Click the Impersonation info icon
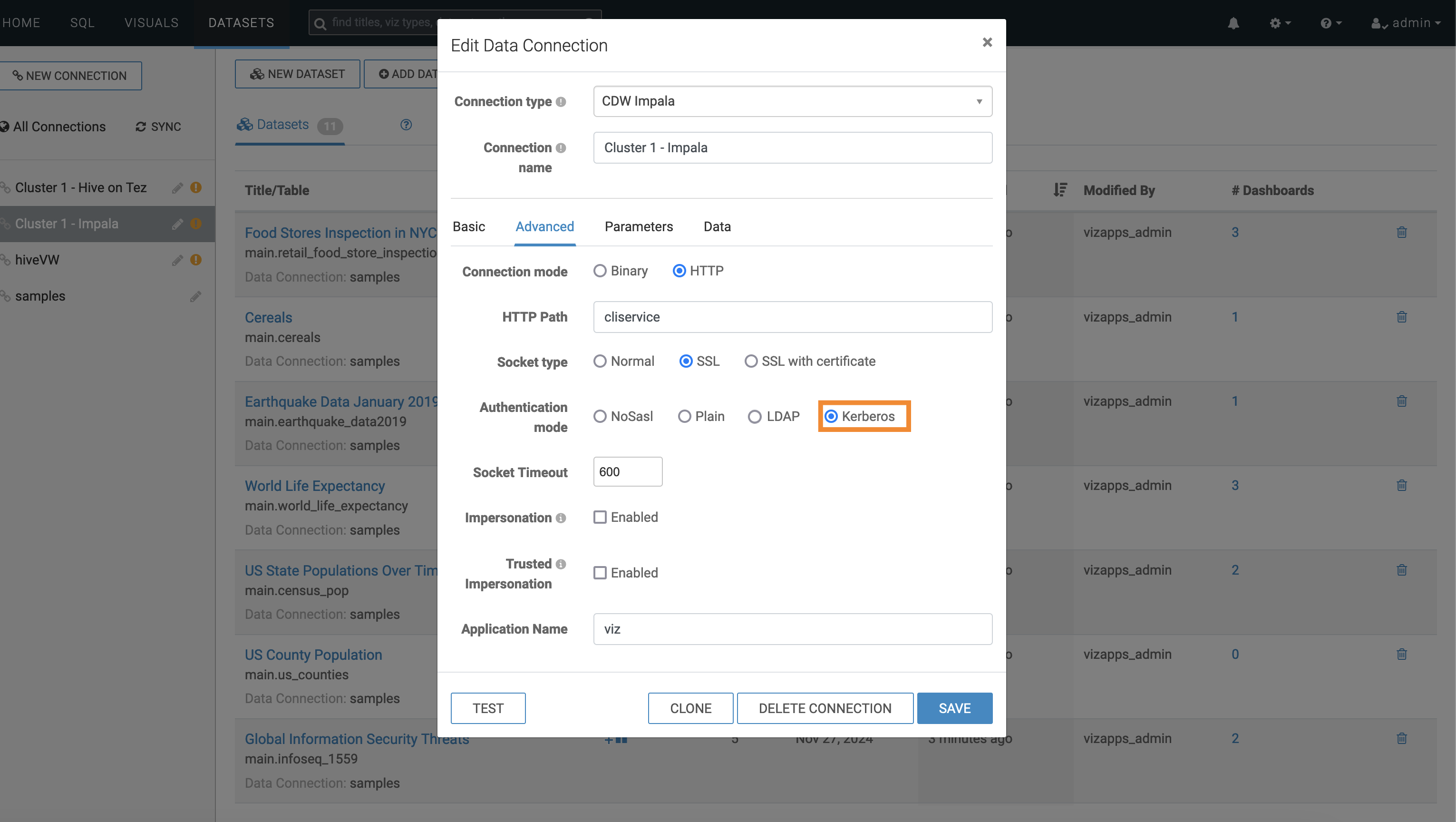The width and height of the screenshot is (1456, 822). click(561, 518)
